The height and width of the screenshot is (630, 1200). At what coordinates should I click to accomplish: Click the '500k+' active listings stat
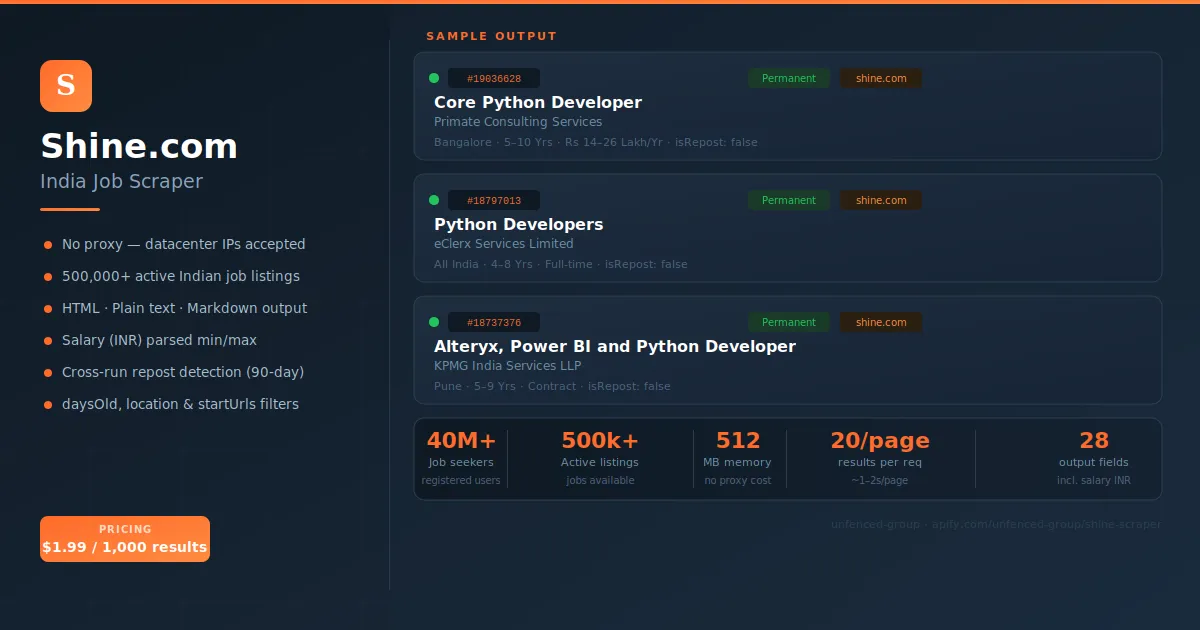click(600, 441)
